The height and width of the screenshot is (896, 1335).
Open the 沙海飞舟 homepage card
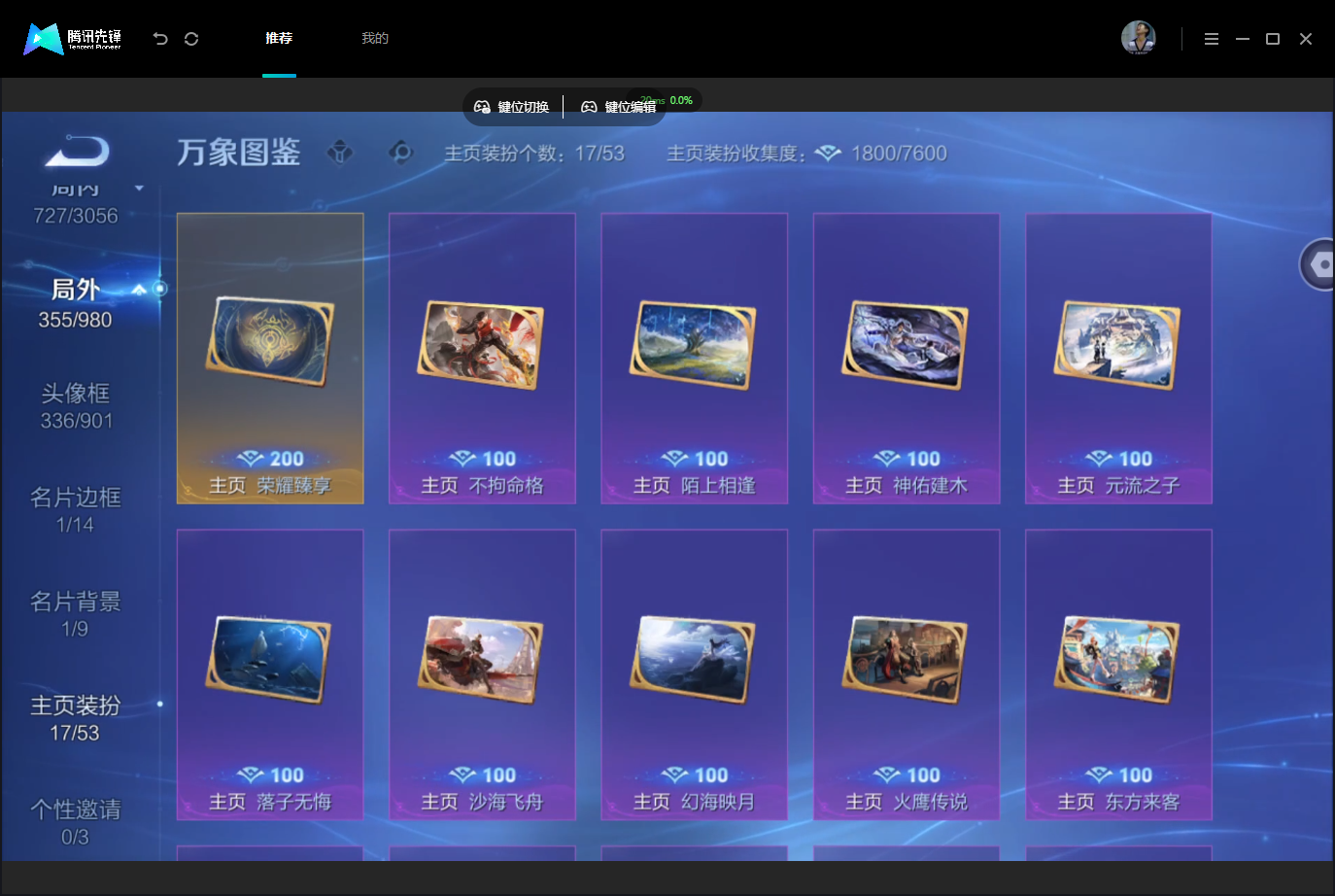tap(482, 674)
